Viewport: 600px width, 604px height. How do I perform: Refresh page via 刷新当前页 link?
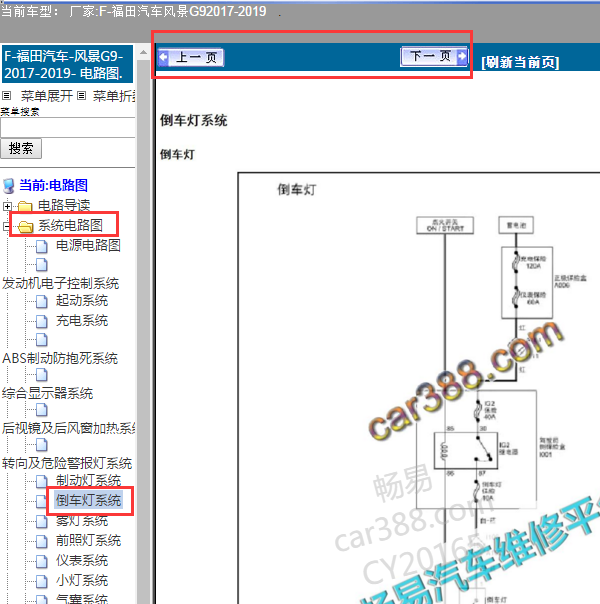click(x=520, y=62)
